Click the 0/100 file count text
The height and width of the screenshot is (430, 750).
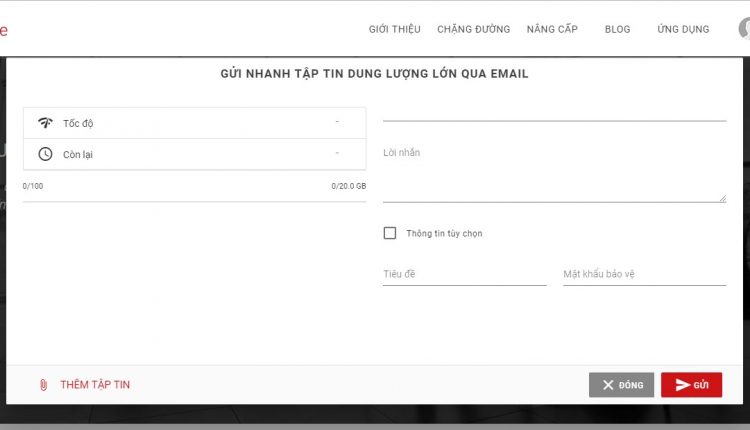pos(33,186)
